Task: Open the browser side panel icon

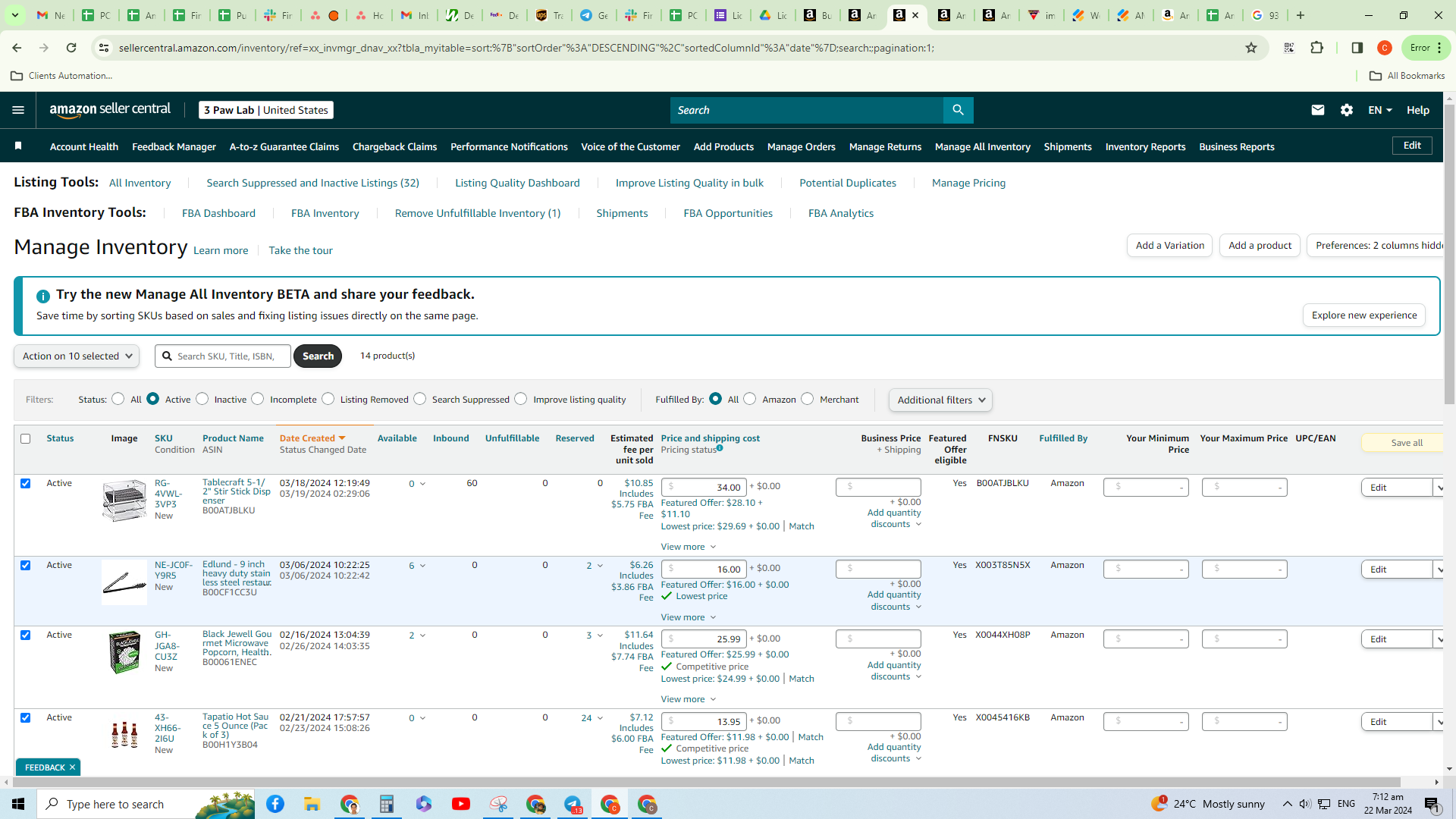Action: (1357, 48)
